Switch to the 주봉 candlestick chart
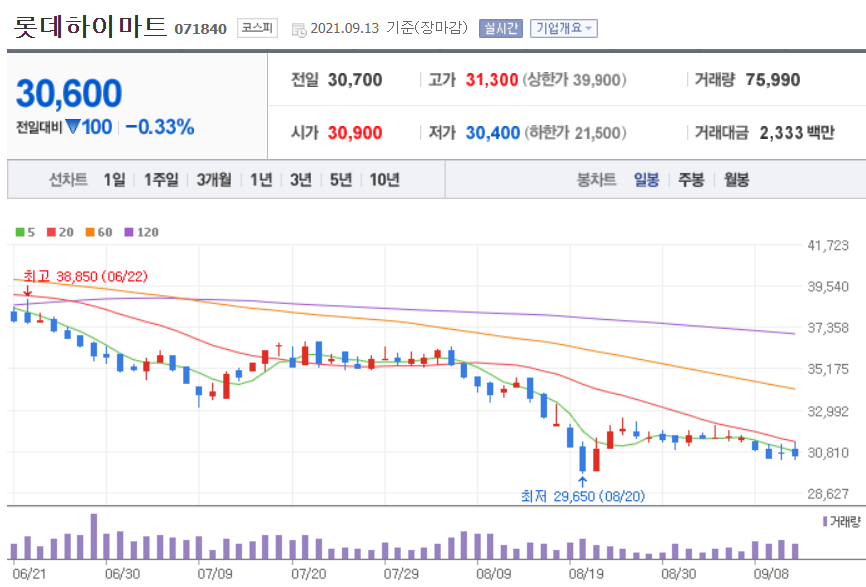This screenshot has width=866, height=587. (691, 179)
